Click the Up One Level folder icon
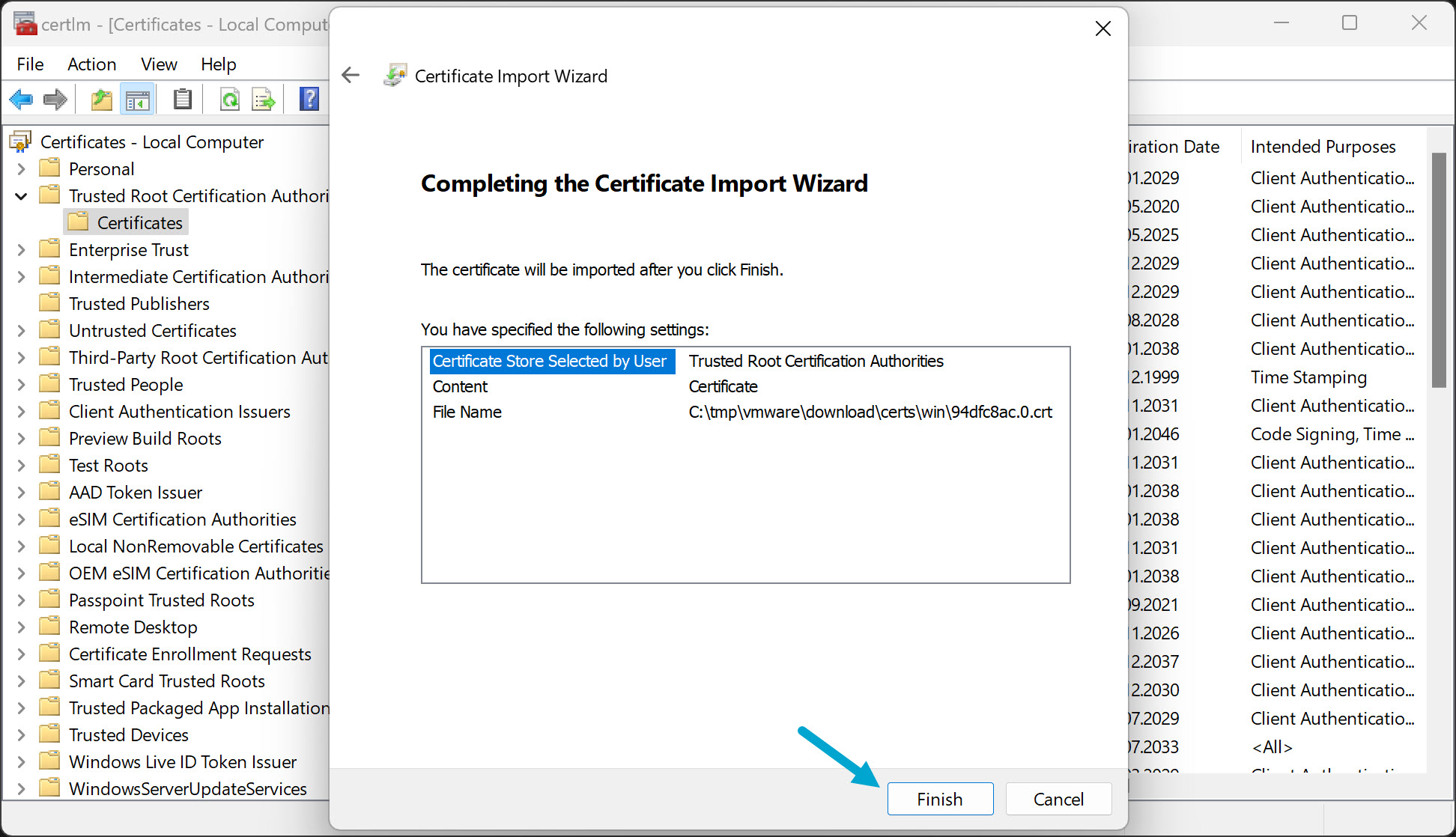The image size is (1456, 837). tap(101, 99)
